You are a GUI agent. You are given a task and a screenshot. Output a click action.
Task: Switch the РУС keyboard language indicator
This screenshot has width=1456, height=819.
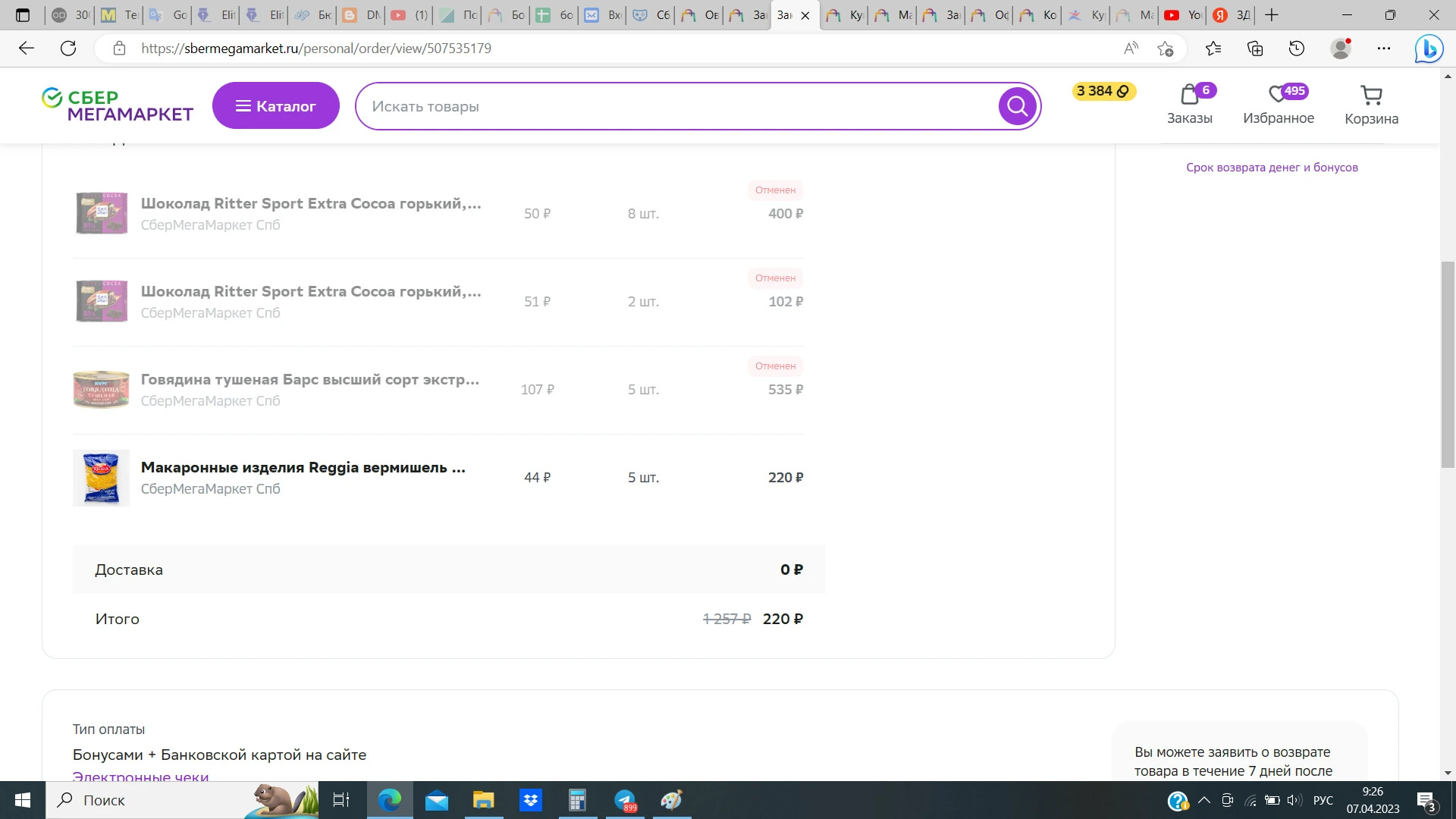1323,800
